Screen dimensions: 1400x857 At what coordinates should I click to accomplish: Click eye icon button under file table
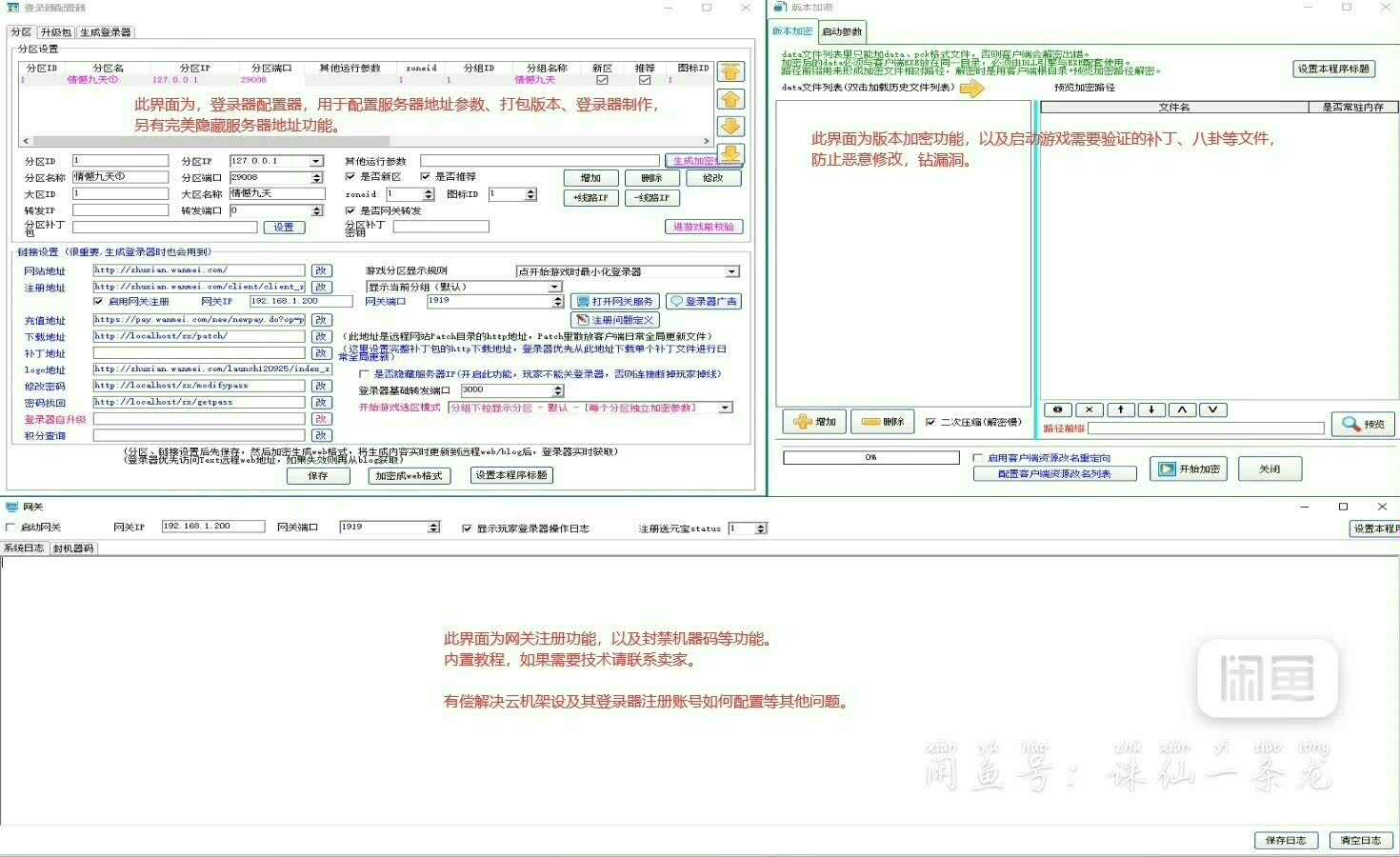1057,409
